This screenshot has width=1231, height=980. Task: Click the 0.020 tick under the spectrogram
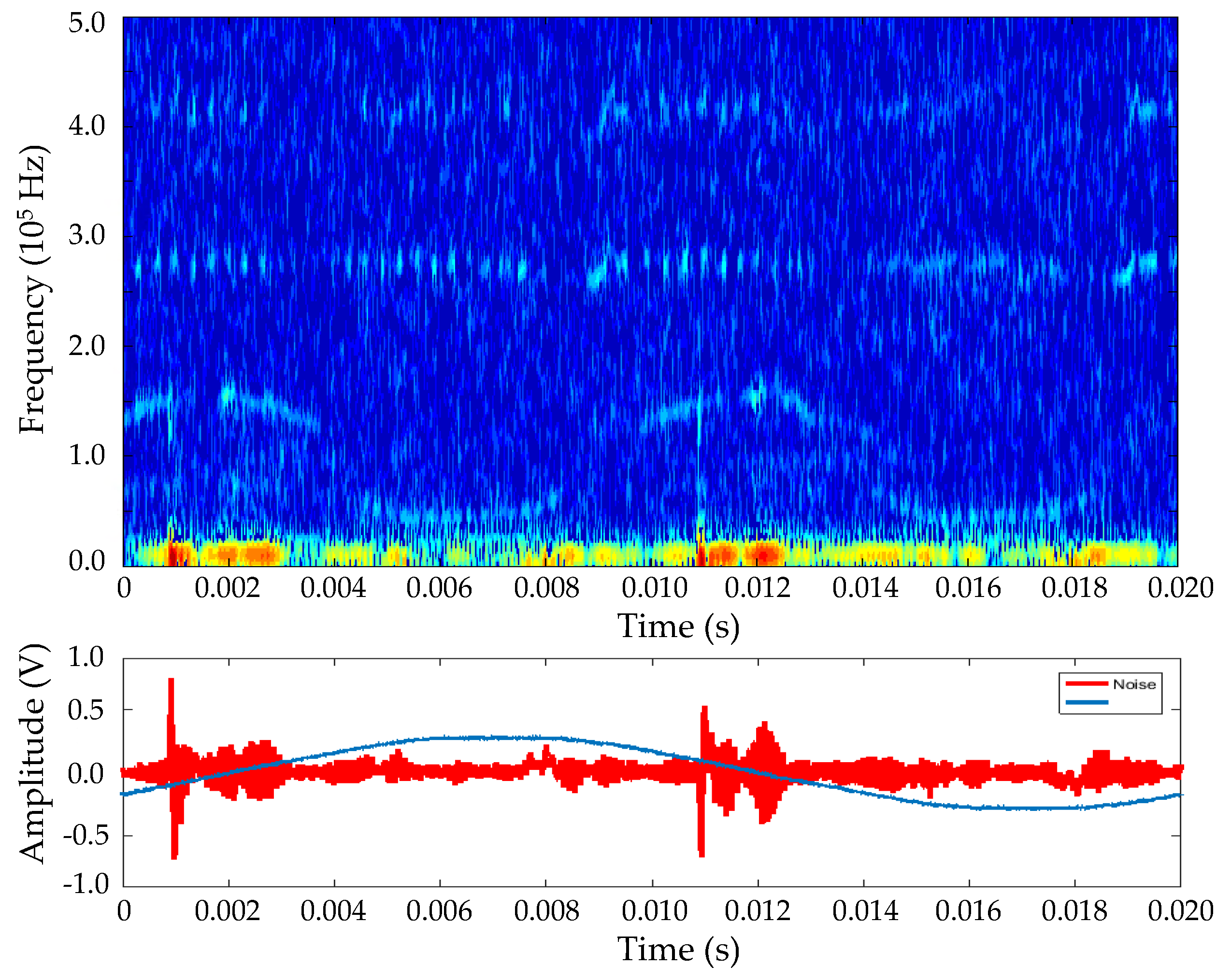click(1180, 588)
